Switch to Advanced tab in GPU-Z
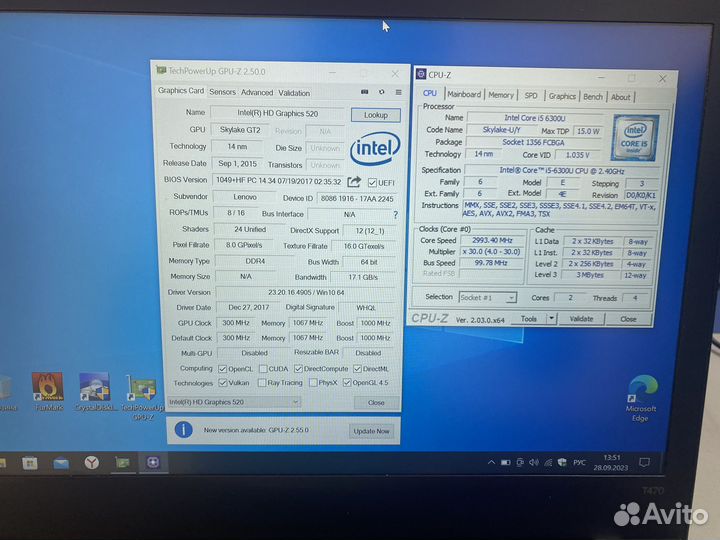720x540 pixels. click(257, 92)
